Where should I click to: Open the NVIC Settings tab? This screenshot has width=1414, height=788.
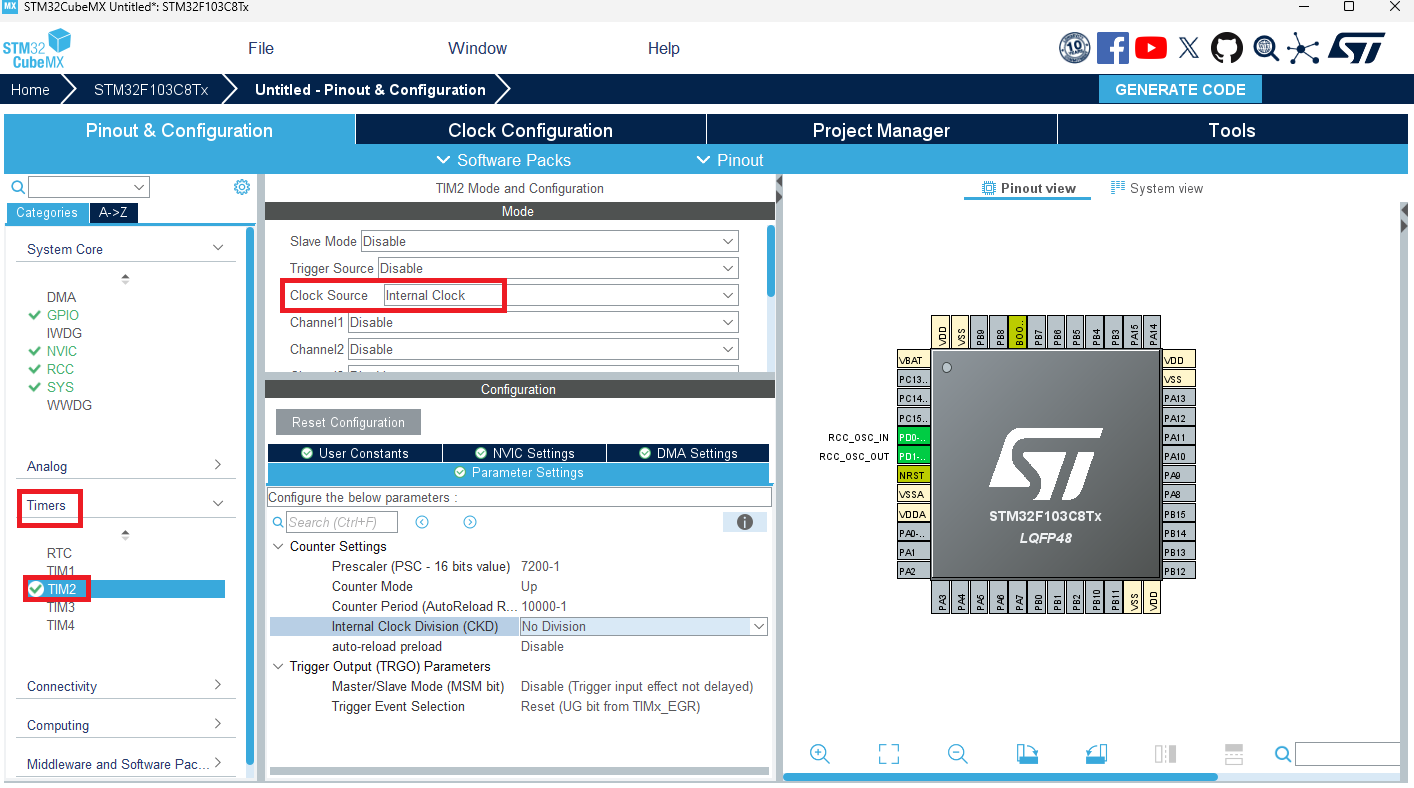tap(524, 453)
